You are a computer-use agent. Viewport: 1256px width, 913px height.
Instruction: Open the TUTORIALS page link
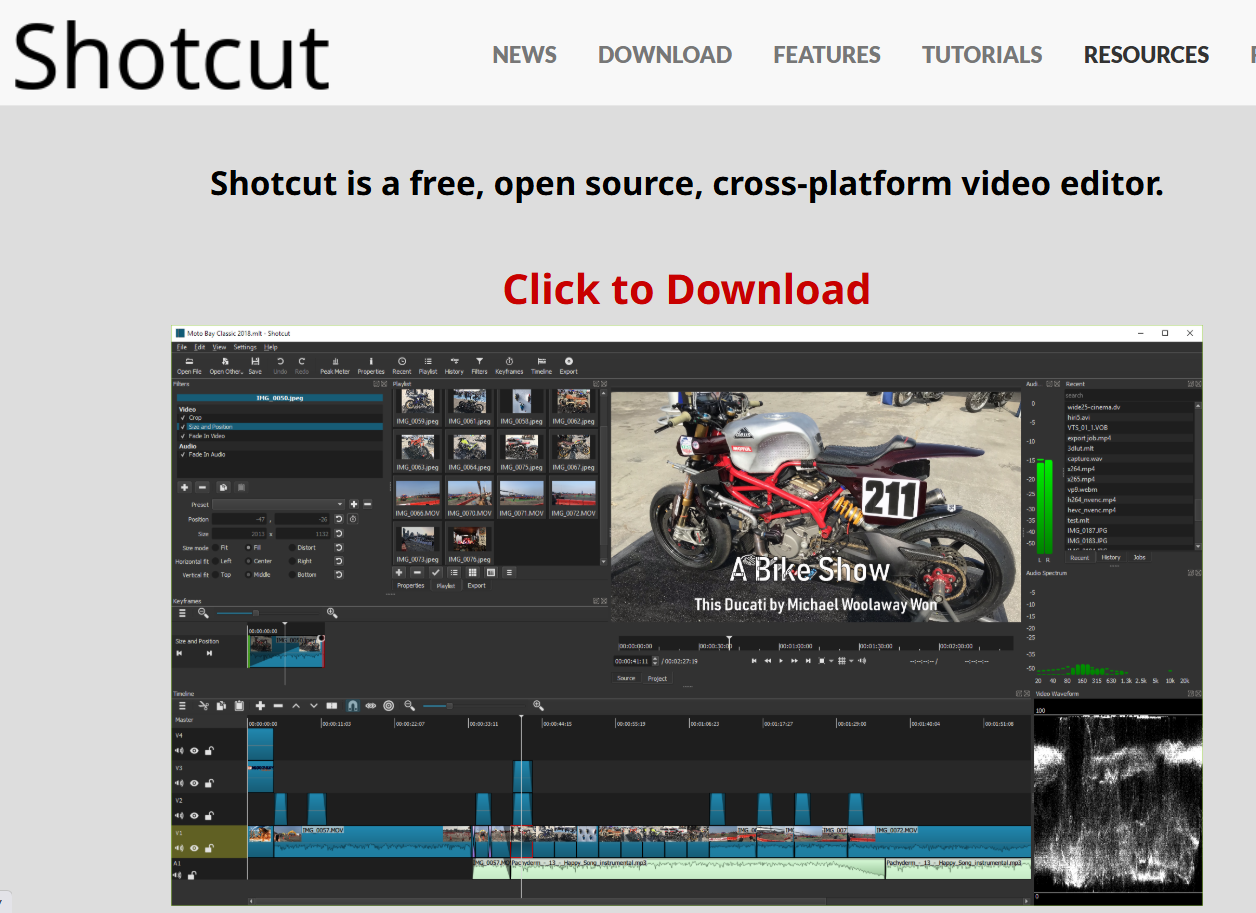pos(982,55)
